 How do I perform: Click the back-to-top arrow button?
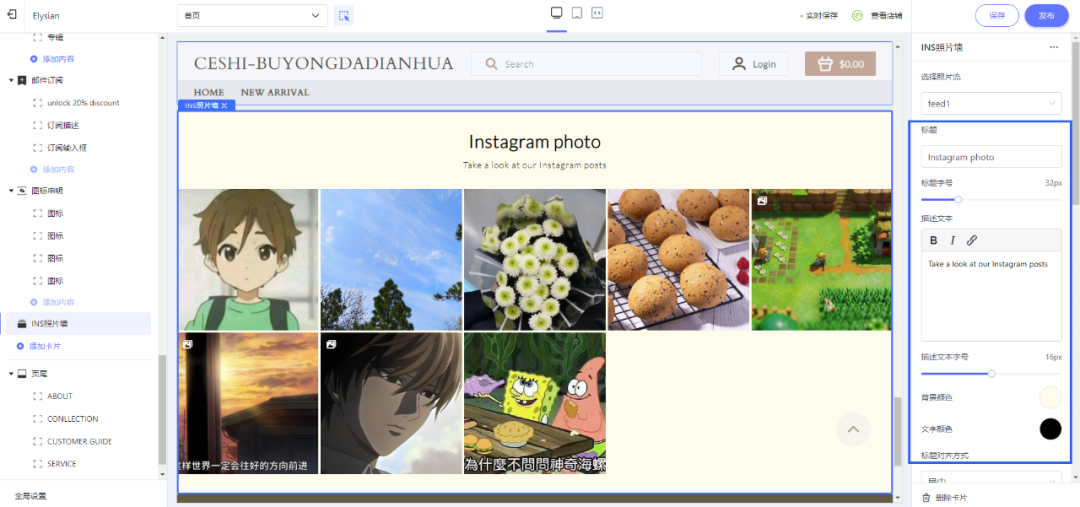[x=853, y=429]
